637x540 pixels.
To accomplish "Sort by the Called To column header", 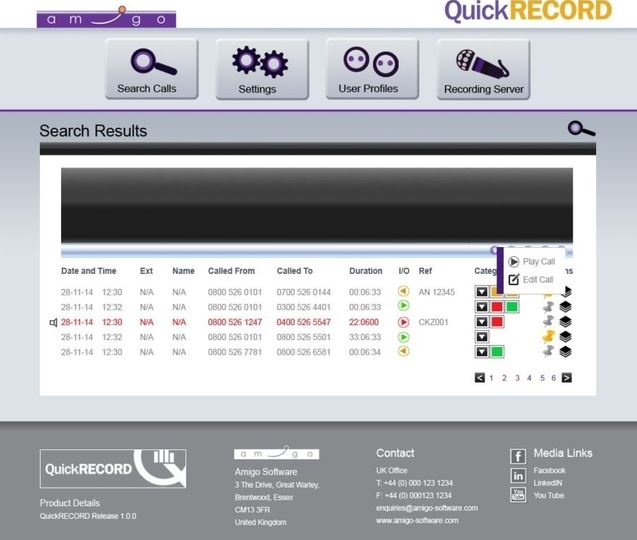I will point(295,271).
